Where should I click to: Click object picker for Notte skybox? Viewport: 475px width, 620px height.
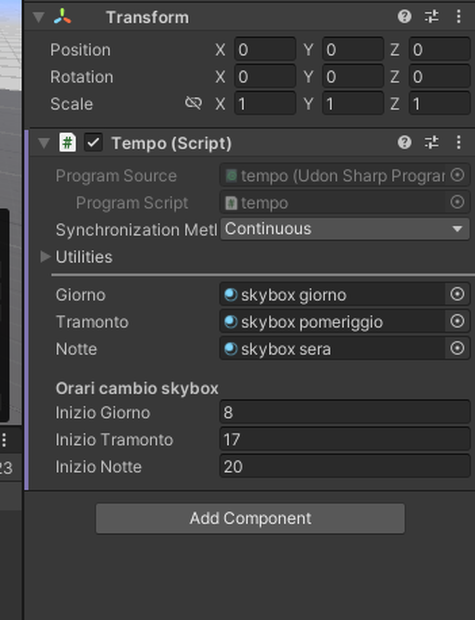pyautogui.click(x=457, y=348)
